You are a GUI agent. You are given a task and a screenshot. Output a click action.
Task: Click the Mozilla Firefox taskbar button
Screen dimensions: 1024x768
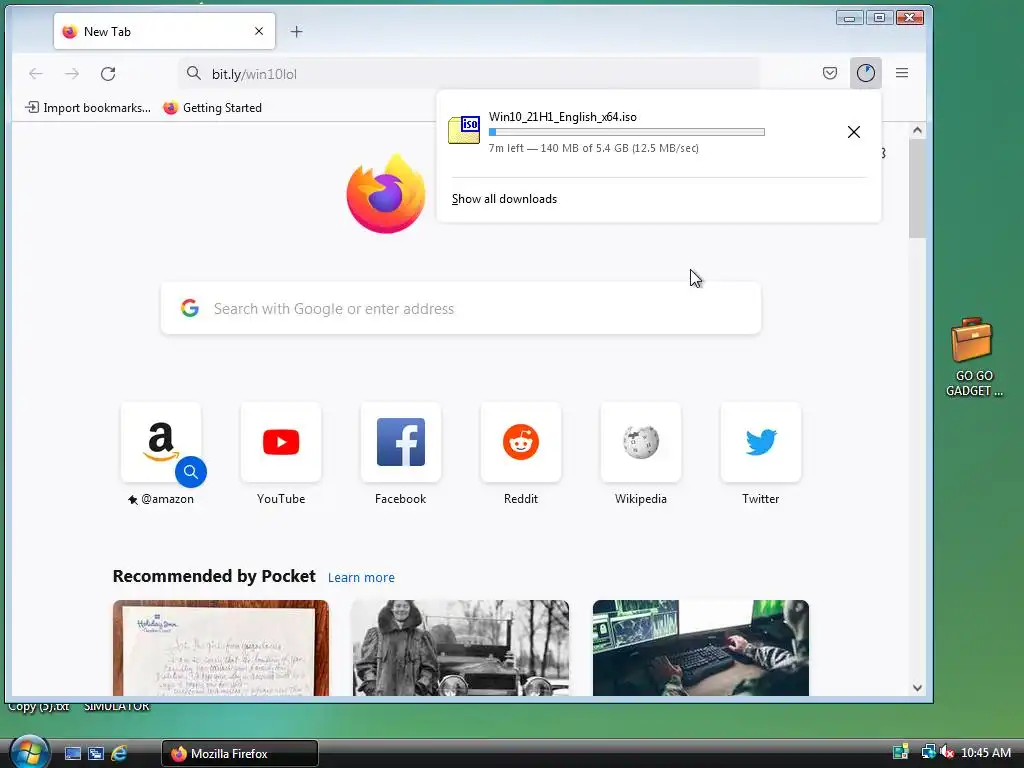tap(240, 754)
